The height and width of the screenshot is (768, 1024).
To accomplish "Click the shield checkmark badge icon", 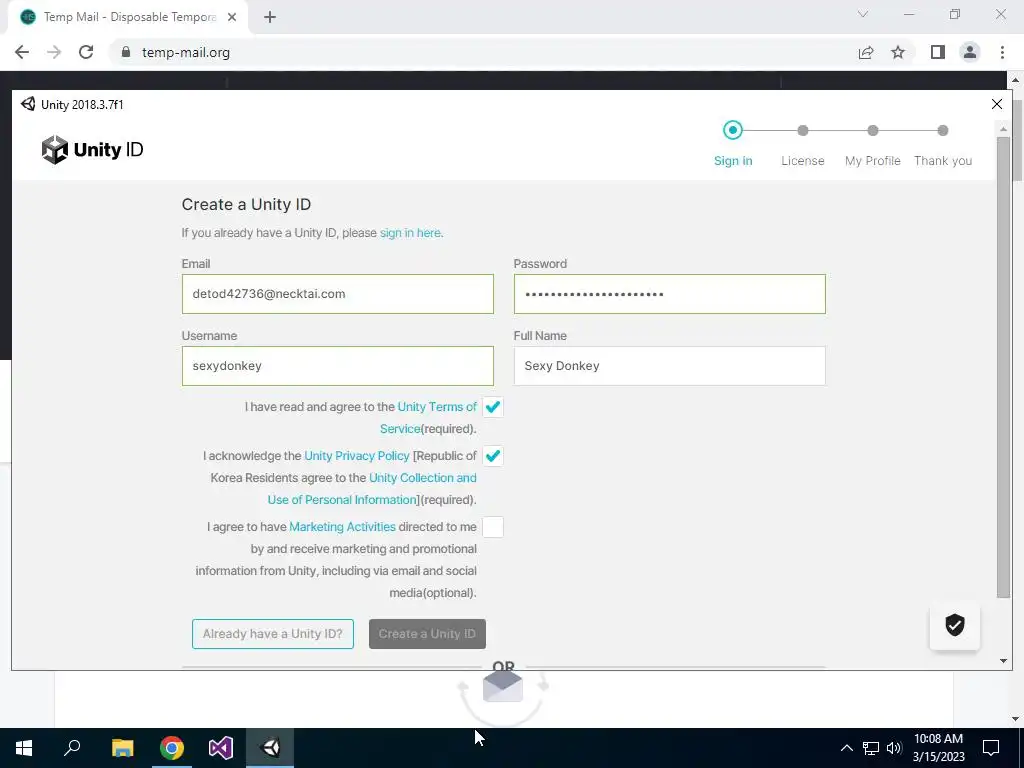I will tap(954, 625).
